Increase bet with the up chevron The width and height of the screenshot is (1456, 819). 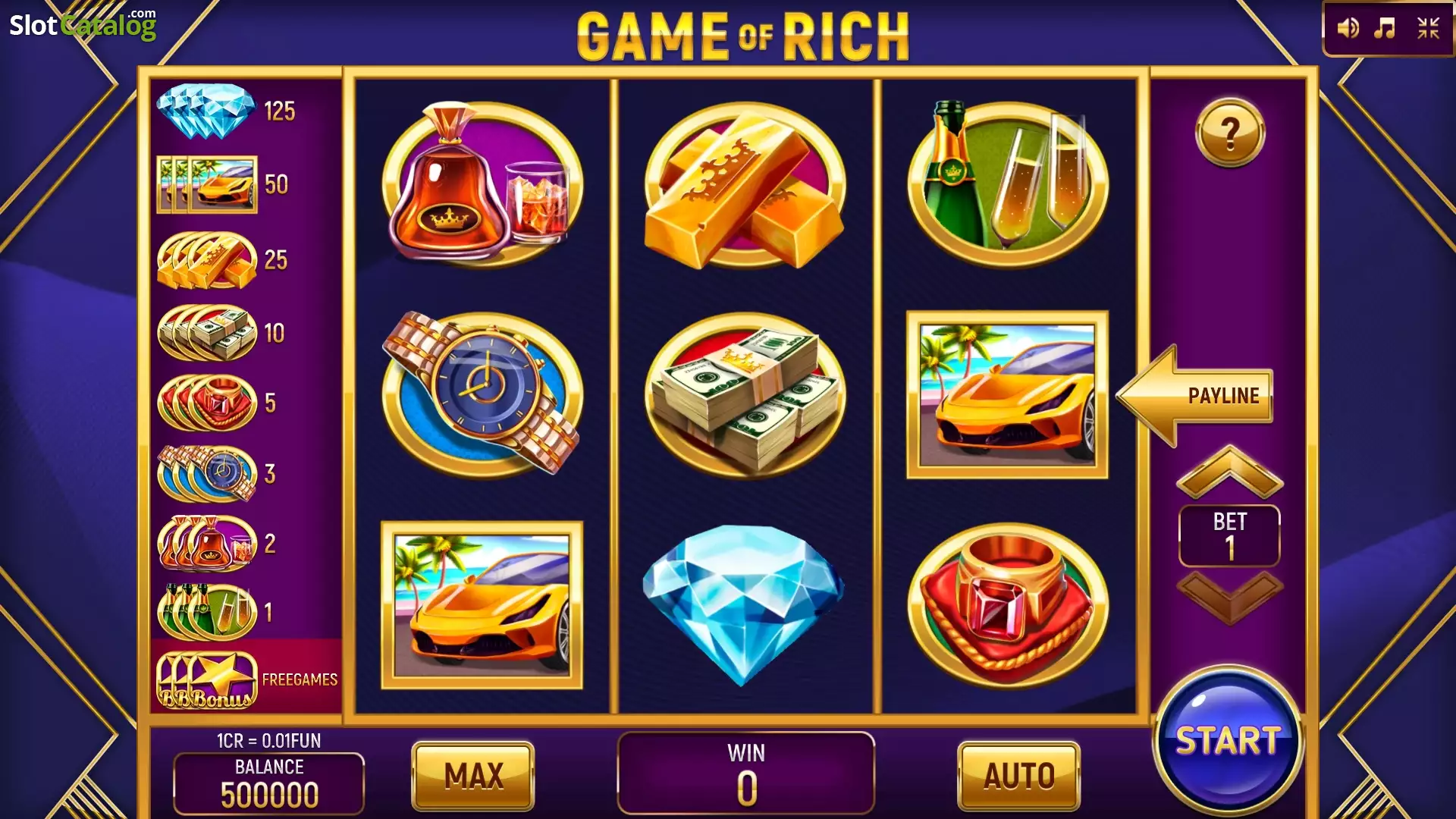1229,472
